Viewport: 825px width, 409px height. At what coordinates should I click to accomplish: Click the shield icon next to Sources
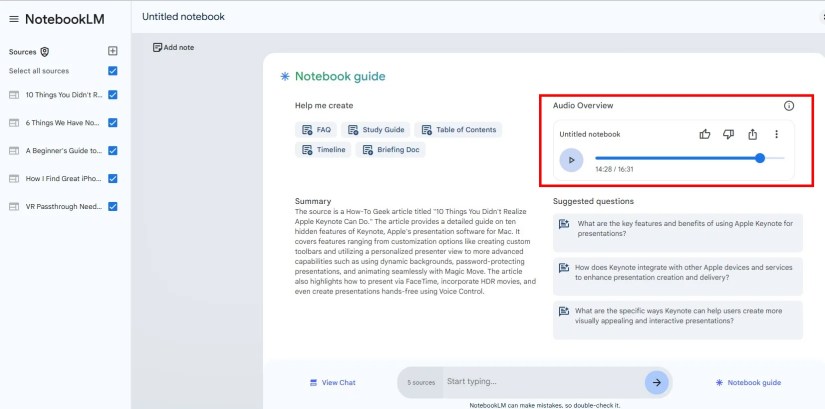tap(45, 52)
